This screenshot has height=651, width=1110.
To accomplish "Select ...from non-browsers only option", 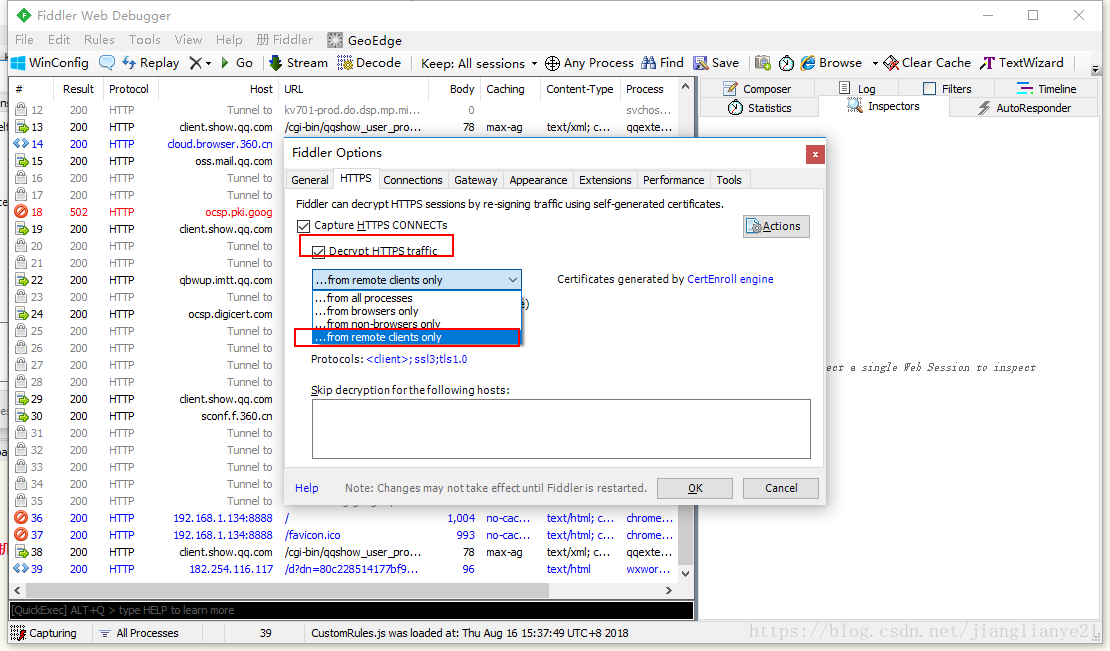I will [416, 324].
